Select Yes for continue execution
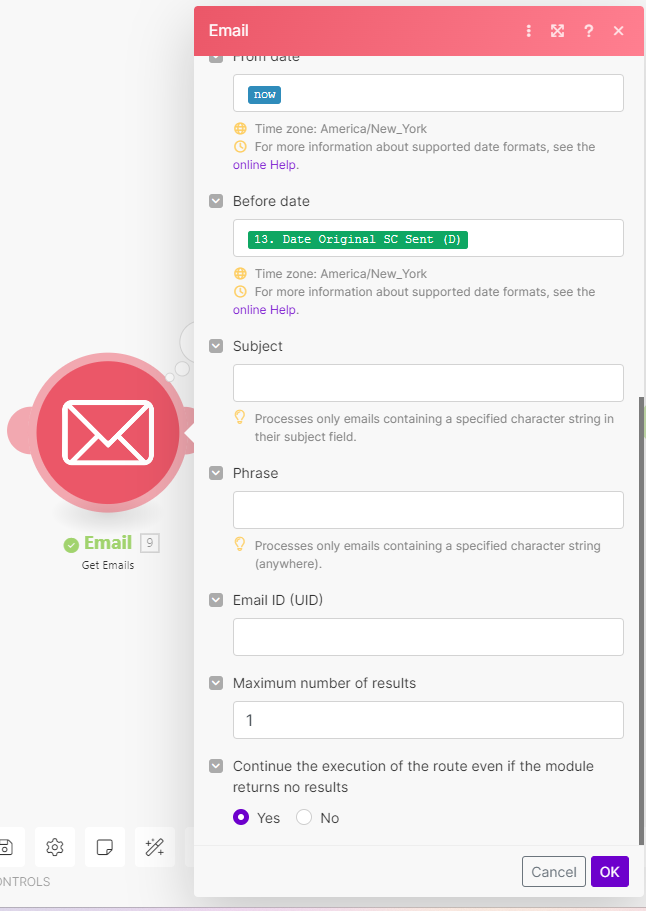The image size is (646, 911). coord(241,817)
